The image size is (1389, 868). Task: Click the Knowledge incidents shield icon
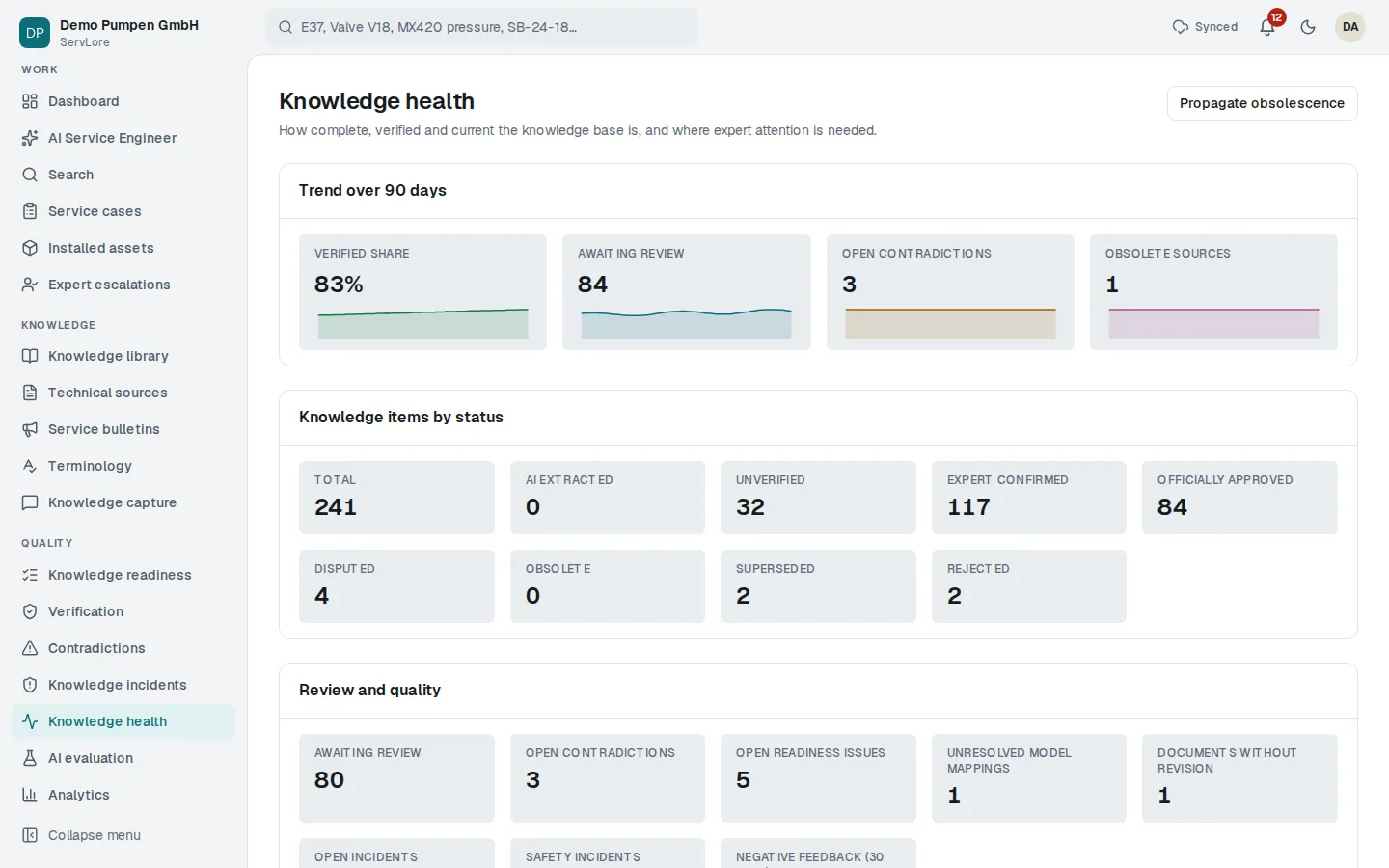[x=30, y=685]
